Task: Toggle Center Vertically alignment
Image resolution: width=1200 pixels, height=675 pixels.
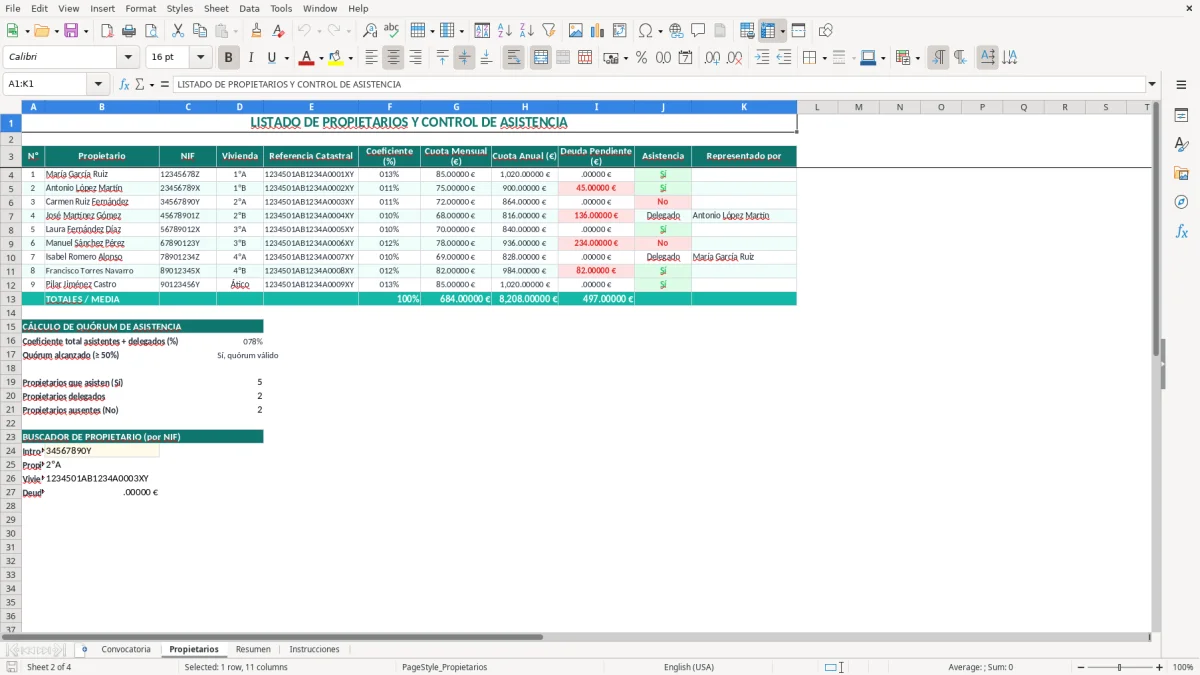Action: coord(464,58)
